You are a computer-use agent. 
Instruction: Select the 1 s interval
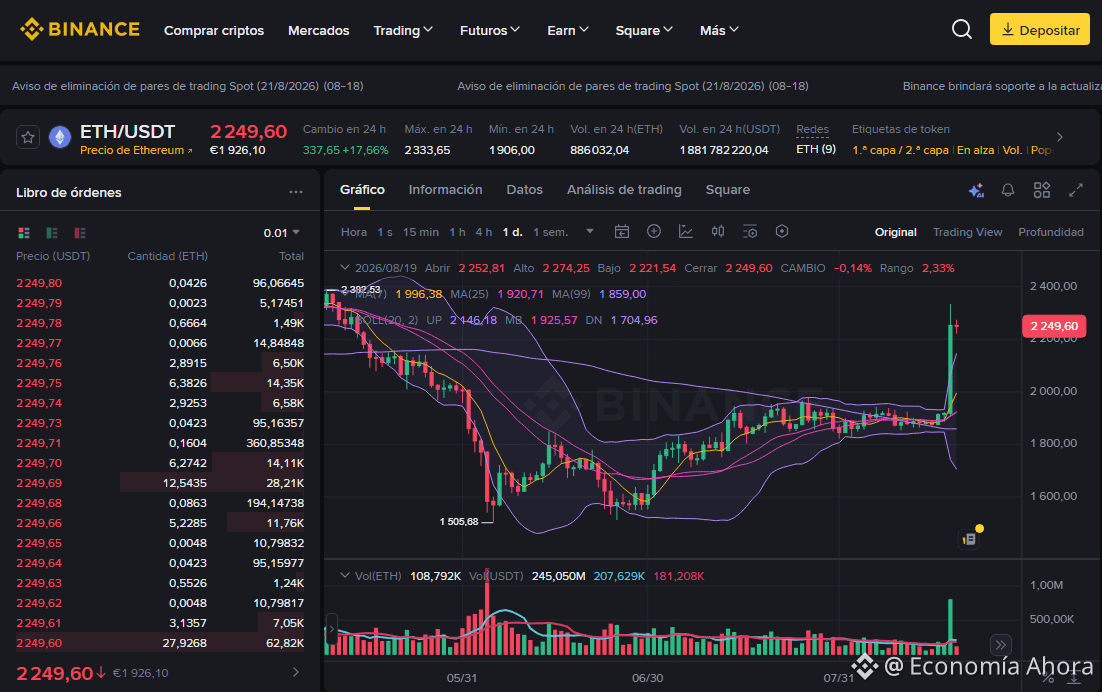[384, 232]
